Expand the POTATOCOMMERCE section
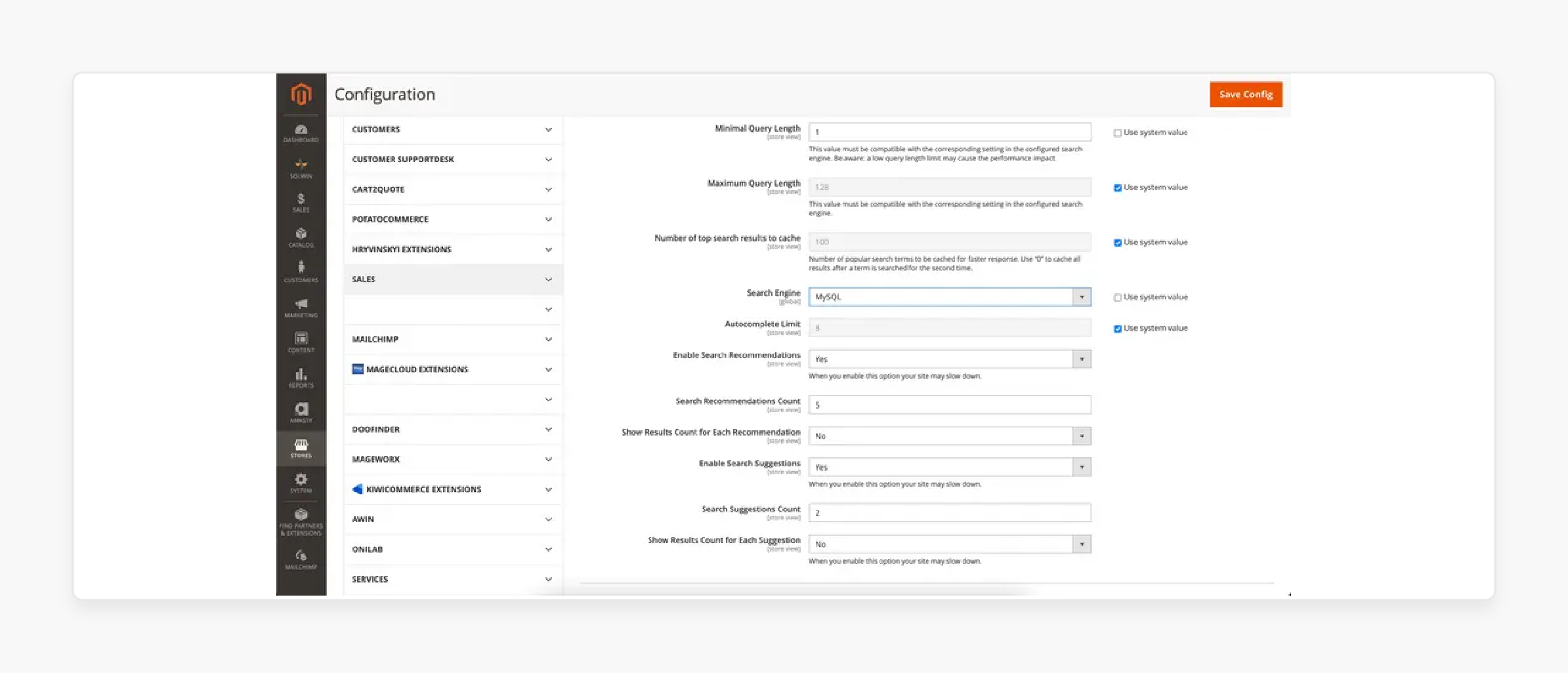Viewport: 1568px width, 673px height. coord(453,220)
